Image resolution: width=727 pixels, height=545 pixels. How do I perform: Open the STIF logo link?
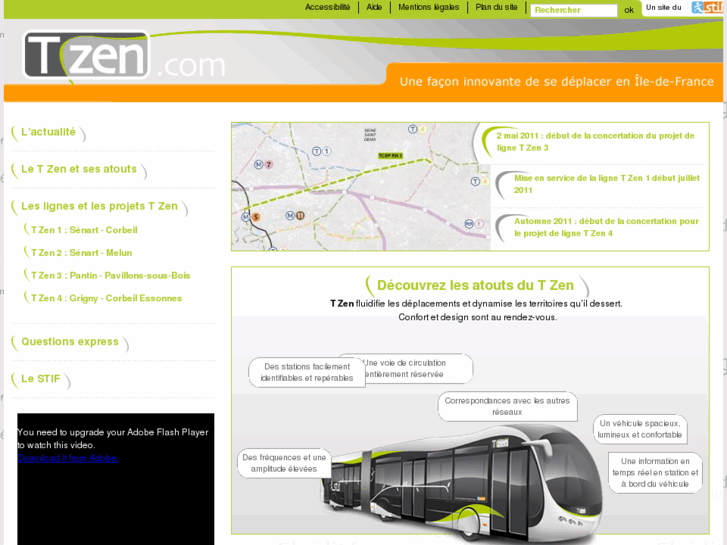click(x=707, y=7)
